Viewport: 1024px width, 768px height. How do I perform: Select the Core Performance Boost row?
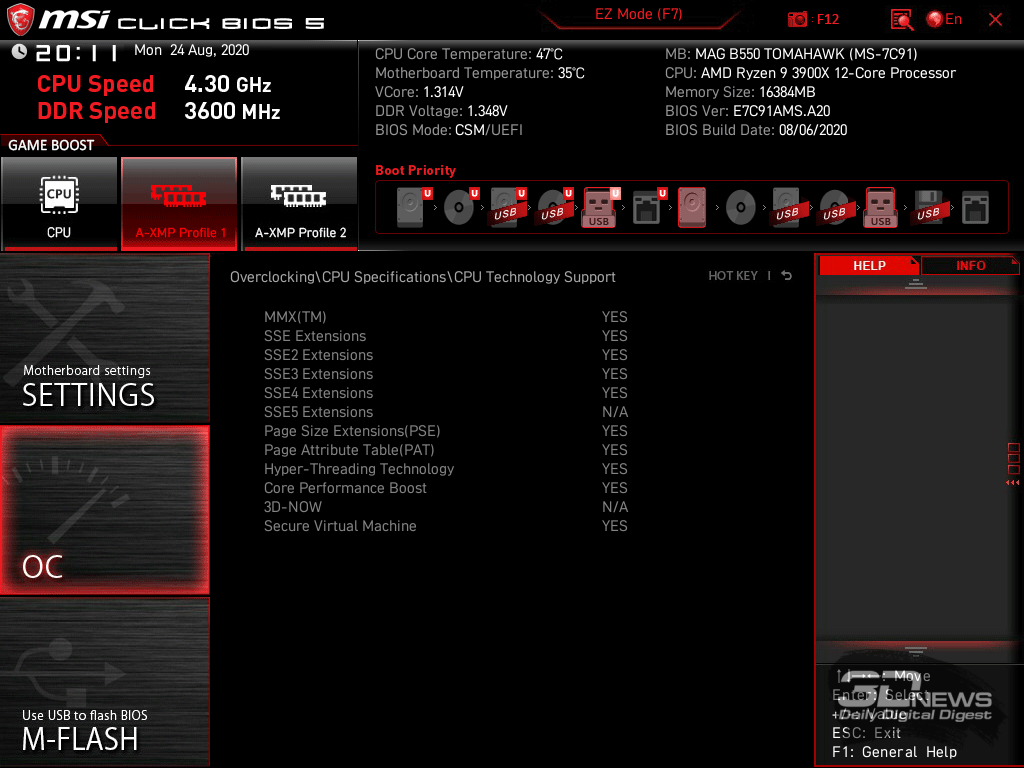point(445,487)
